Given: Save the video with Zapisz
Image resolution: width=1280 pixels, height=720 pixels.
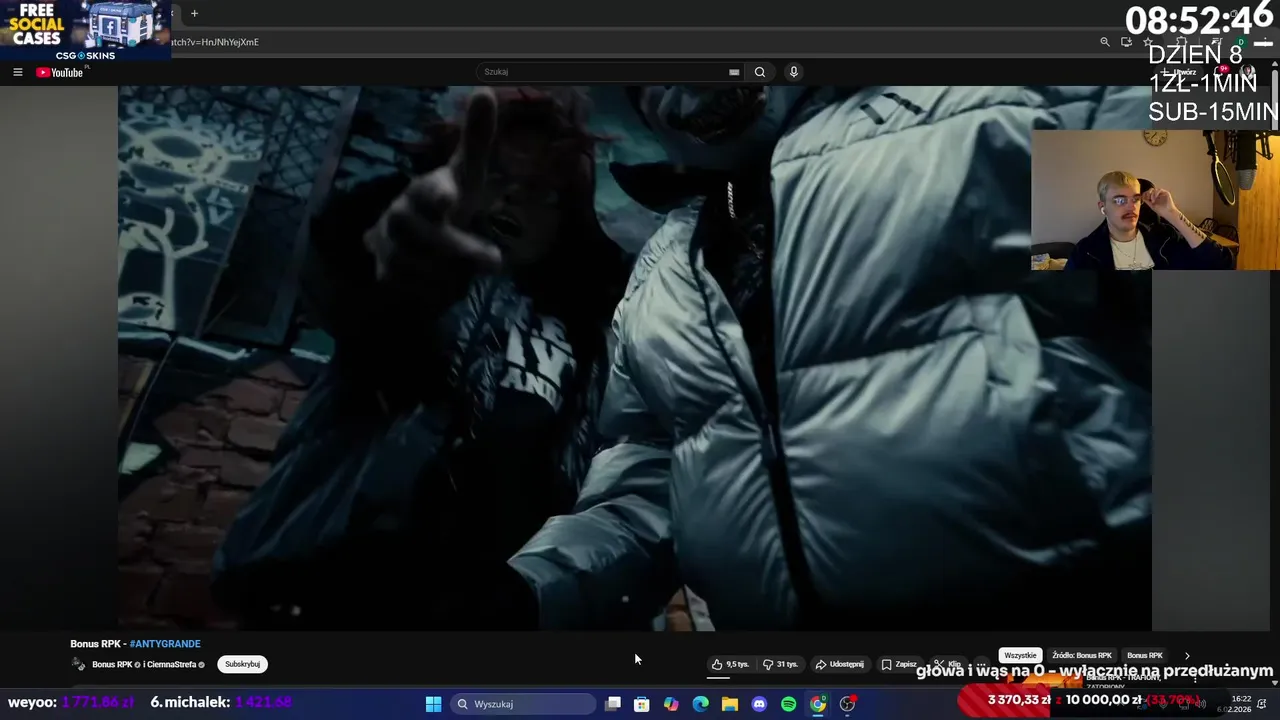Looking at the screenshot, I should [899, 664].
